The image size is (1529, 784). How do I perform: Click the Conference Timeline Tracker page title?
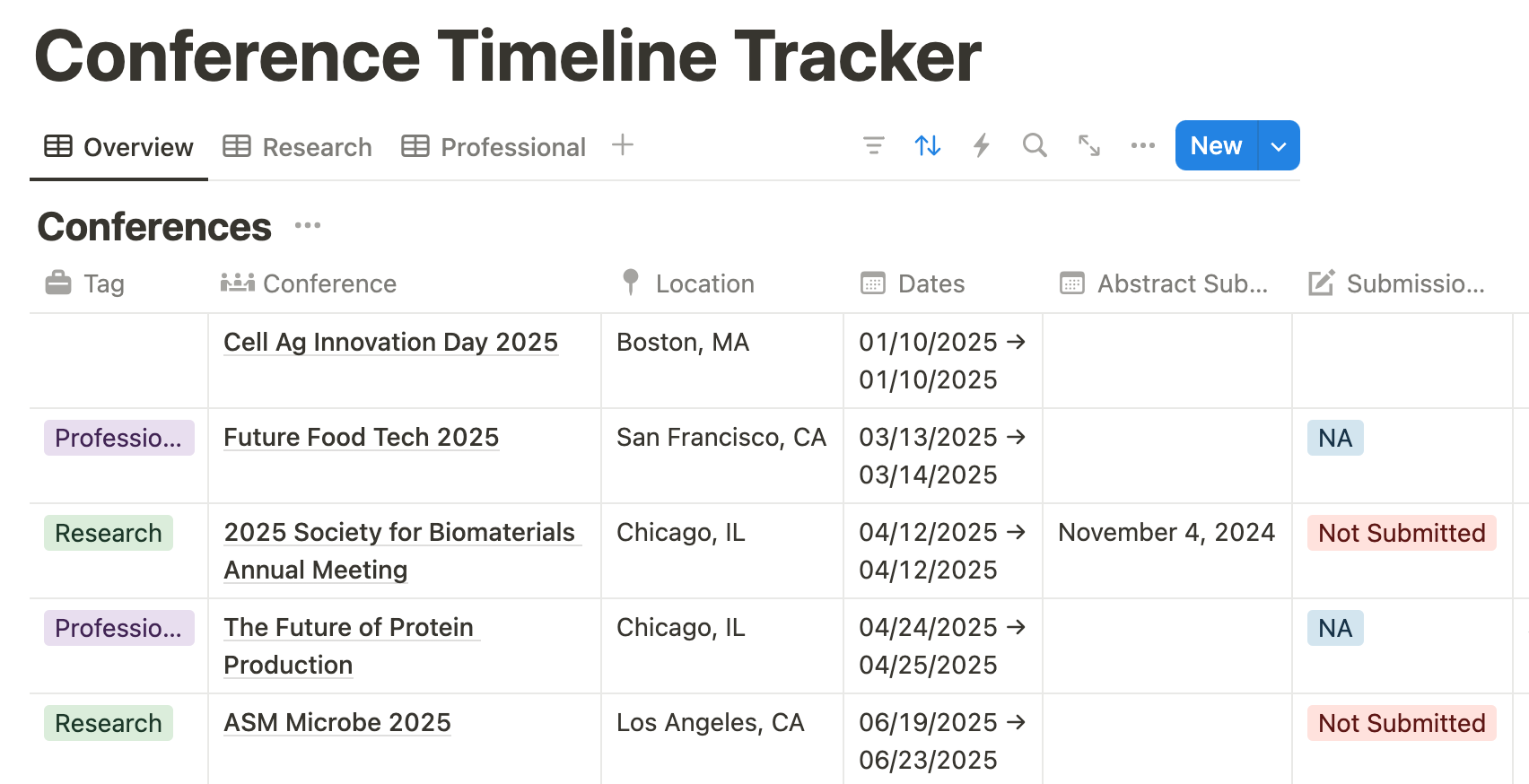pos(508,57)
